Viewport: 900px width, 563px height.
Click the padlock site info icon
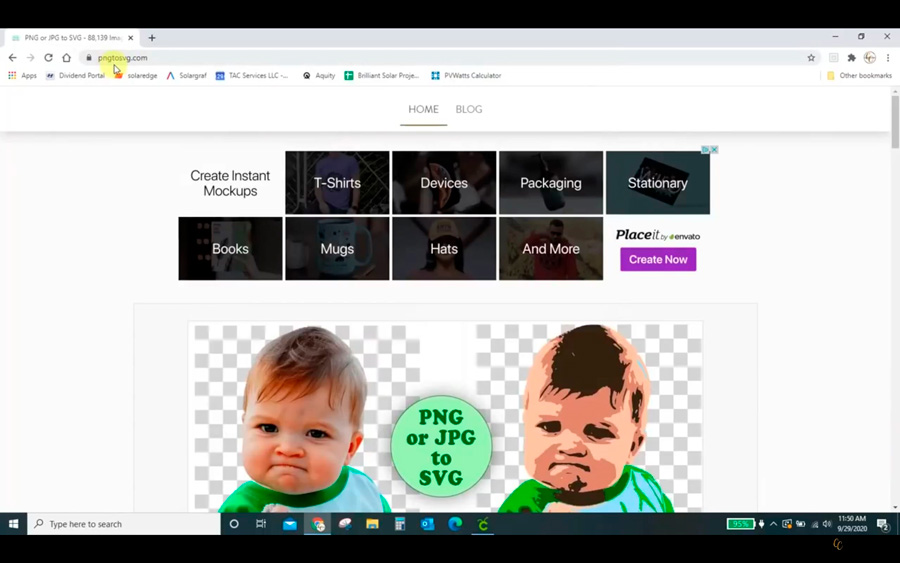88,57
